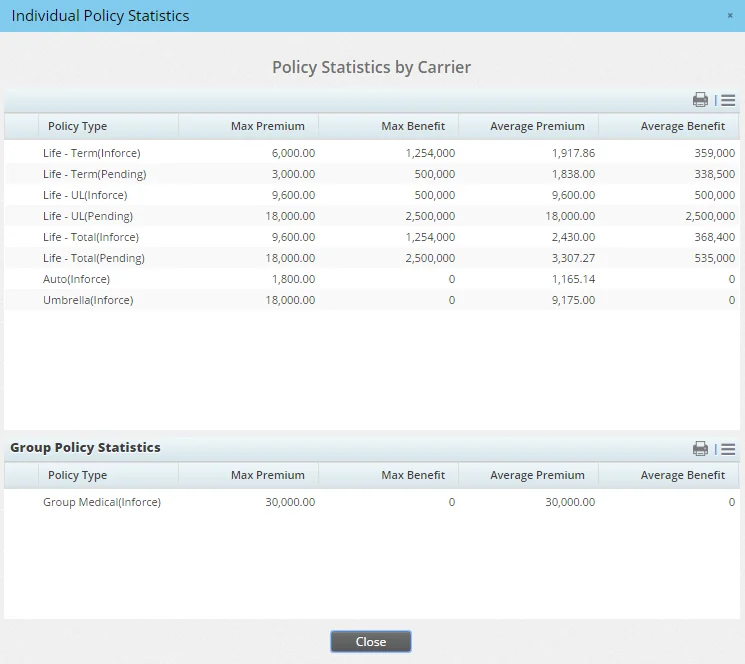Click average benefit value 535,000

(x=715, y=257)
